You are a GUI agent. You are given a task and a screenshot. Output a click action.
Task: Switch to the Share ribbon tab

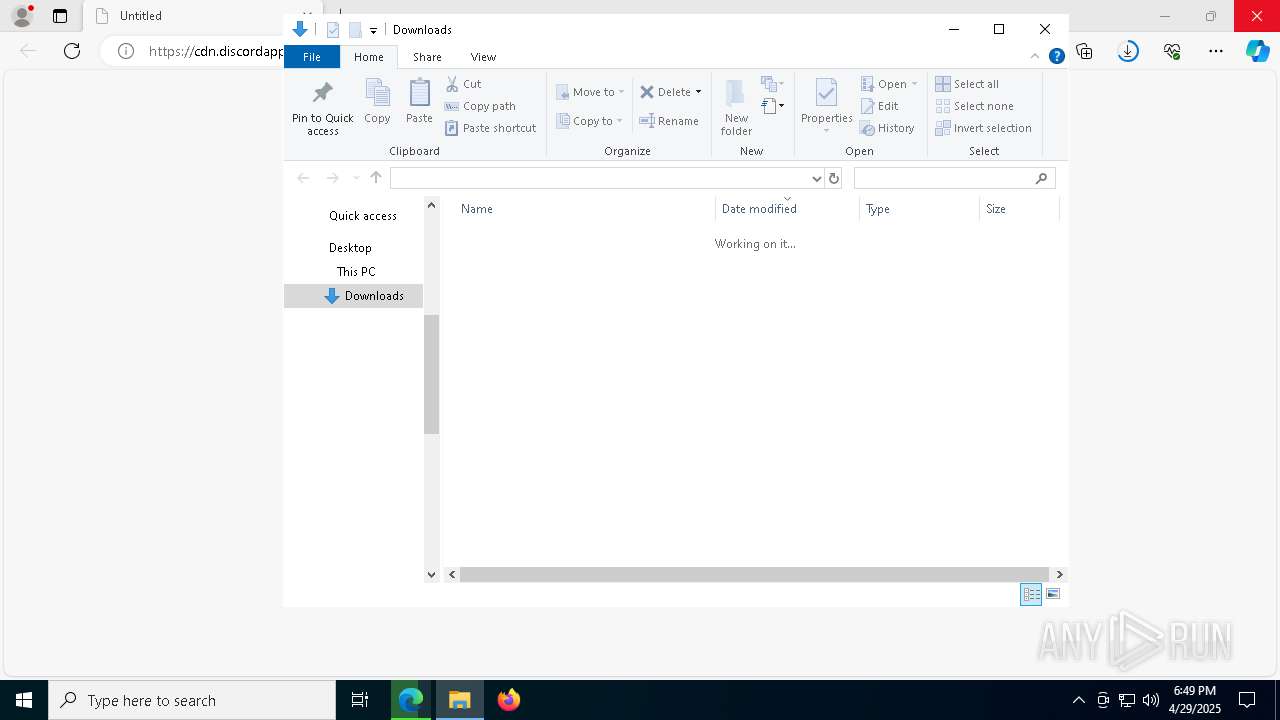point(427,57)
